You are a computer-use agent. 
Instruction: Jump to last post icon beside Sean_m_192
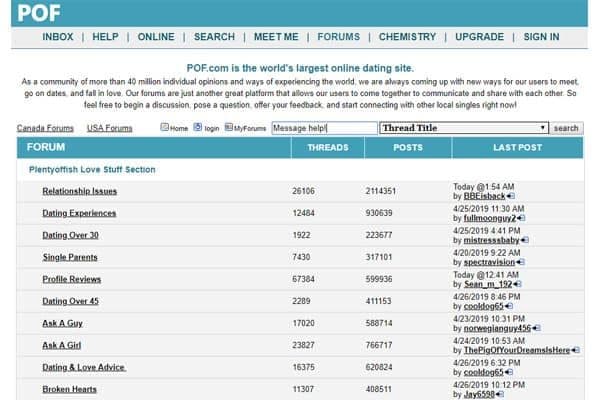point(516,285)
